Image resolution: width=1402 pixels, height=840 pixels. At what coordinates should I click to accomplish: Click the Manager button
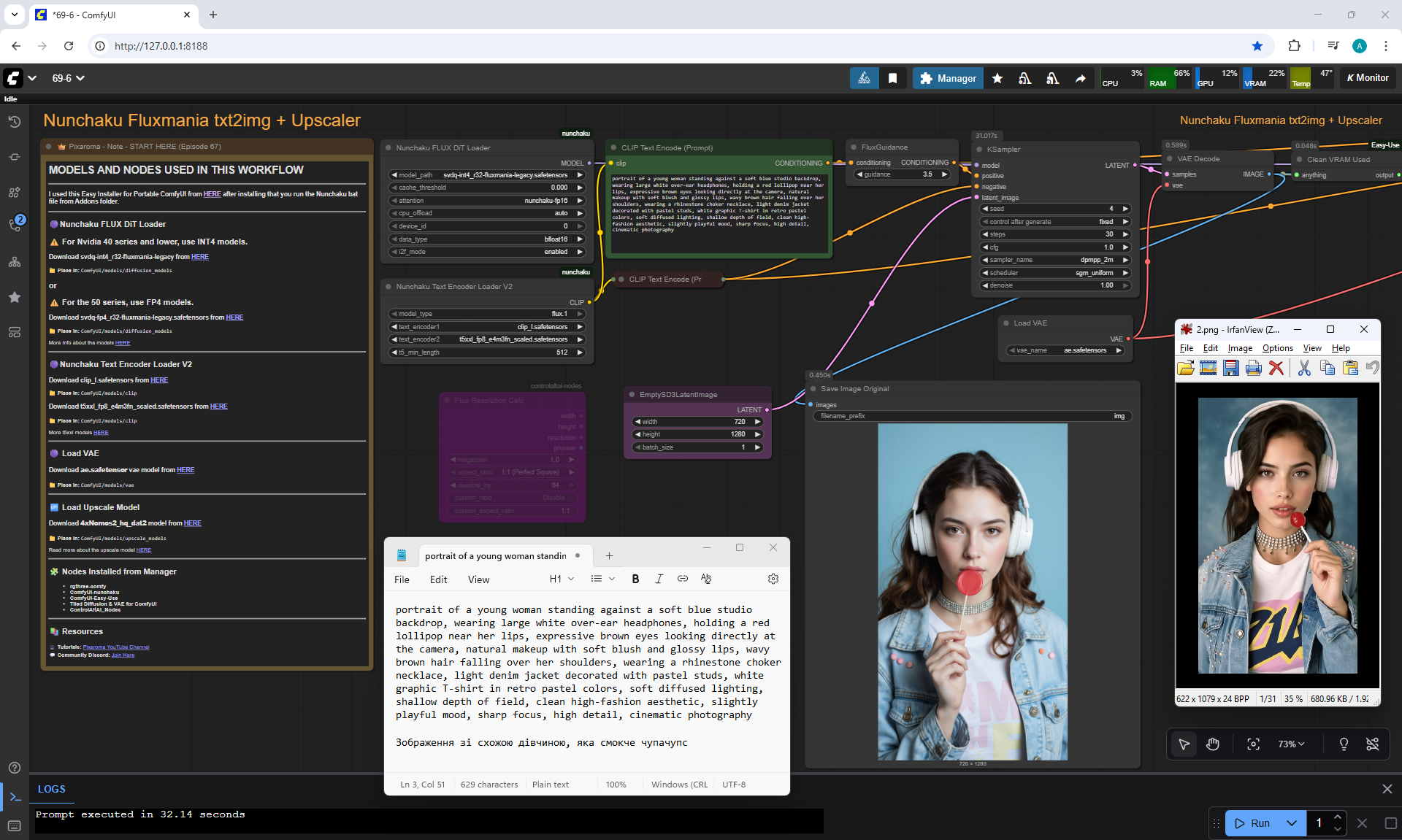click(948, 78)
